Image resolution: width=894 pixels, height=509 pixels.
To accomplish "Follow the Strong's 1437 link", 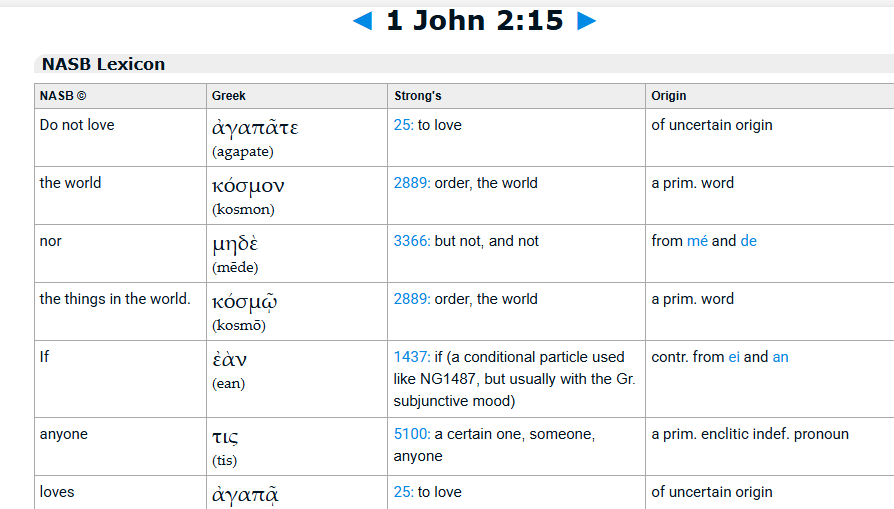I will (x=410, y=357).
